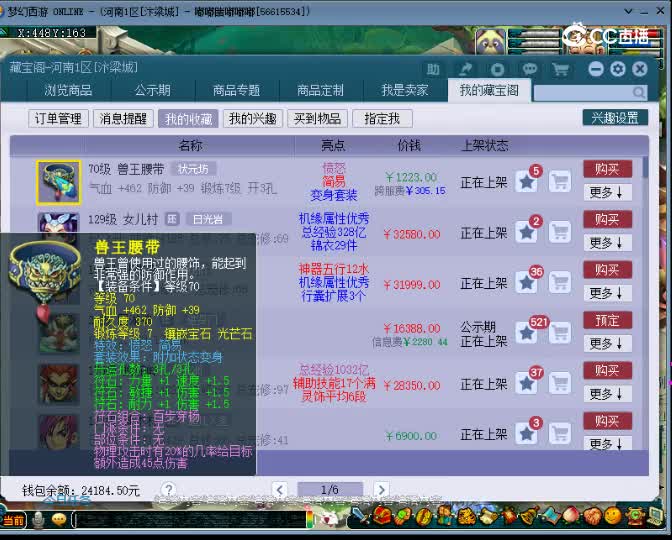
Task: Open the sword attack icon in game toolbar
Action: pyautogui.click(x=360, y=516)
